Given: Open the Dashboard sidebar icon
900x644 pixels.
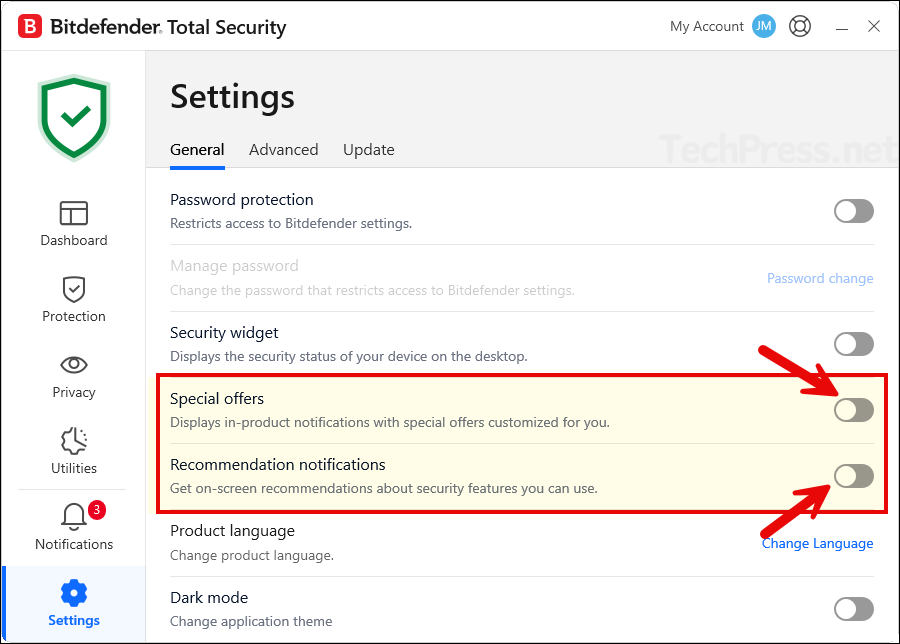Looking at the screenshot, I should tap(74, 213).
